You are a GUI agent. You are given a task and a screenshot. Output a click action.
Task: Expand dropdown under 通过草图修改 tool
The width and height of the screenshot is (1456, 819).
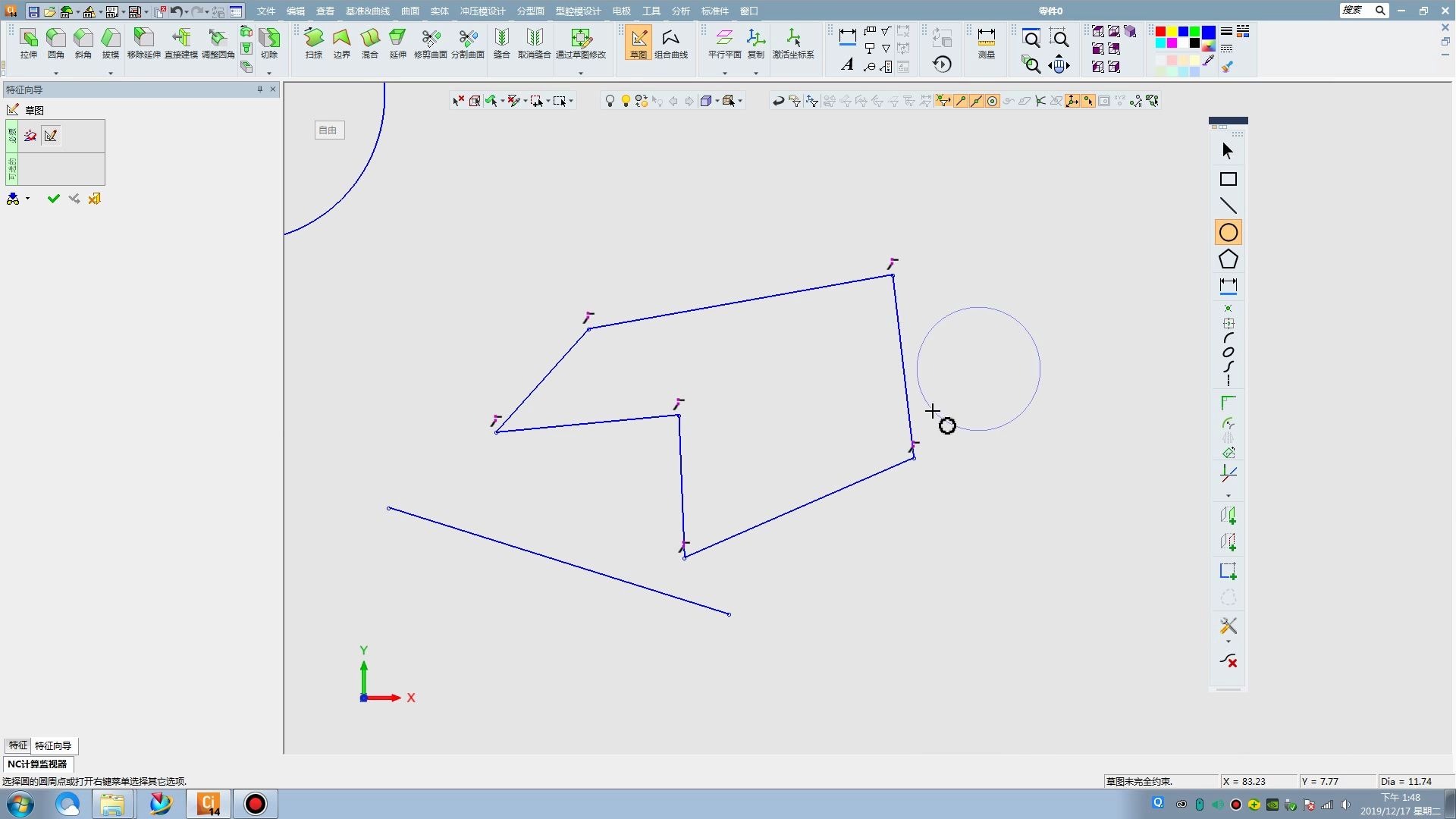580,73
